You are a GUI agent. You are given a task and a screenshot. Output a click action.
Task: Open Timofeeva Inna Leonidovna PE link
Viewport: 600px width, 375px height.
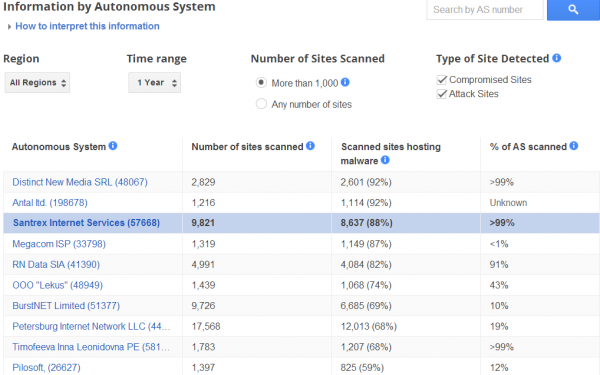tap(91, 347)
